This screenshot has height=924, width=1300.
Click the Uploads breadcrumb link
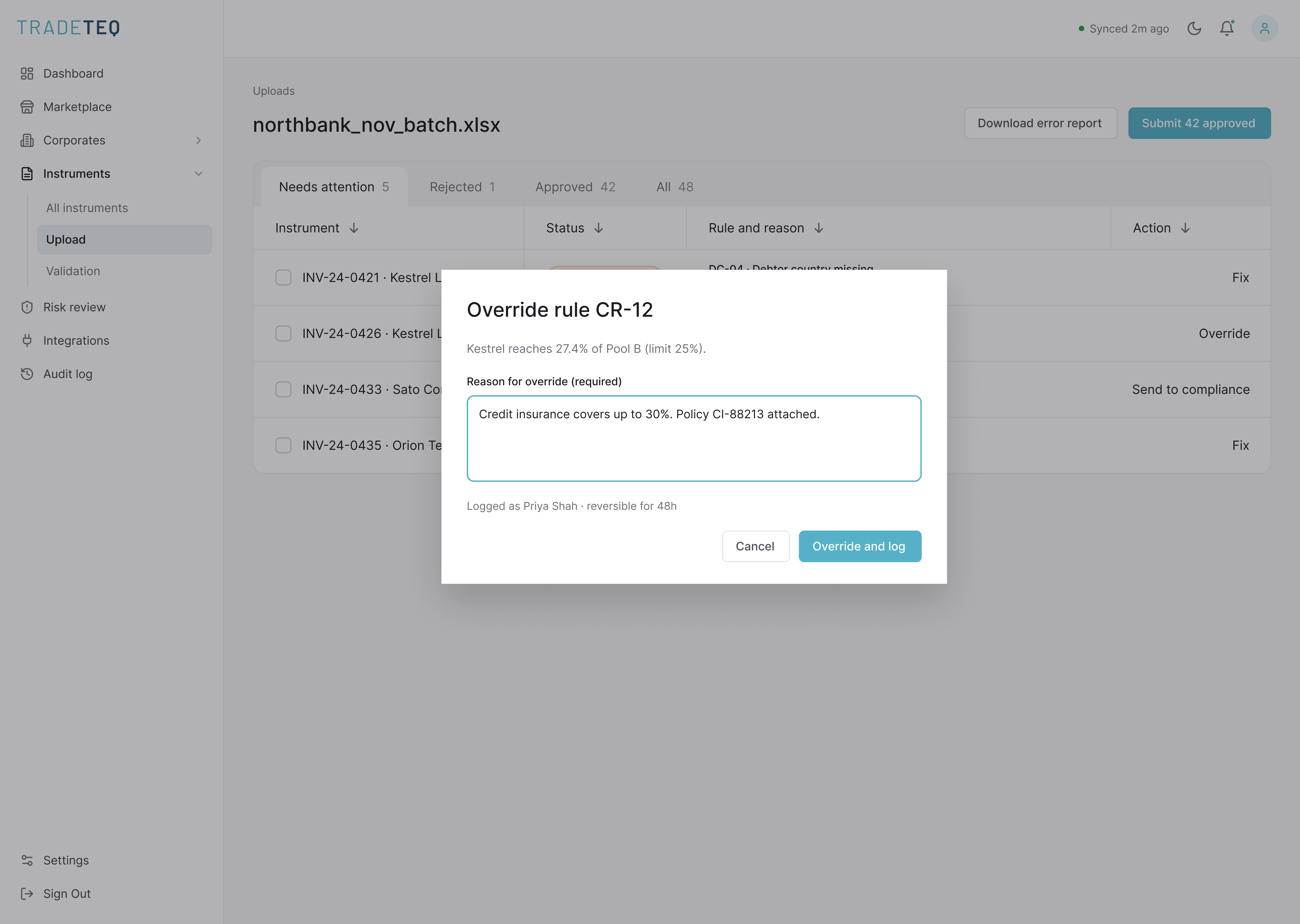point(274,91)
